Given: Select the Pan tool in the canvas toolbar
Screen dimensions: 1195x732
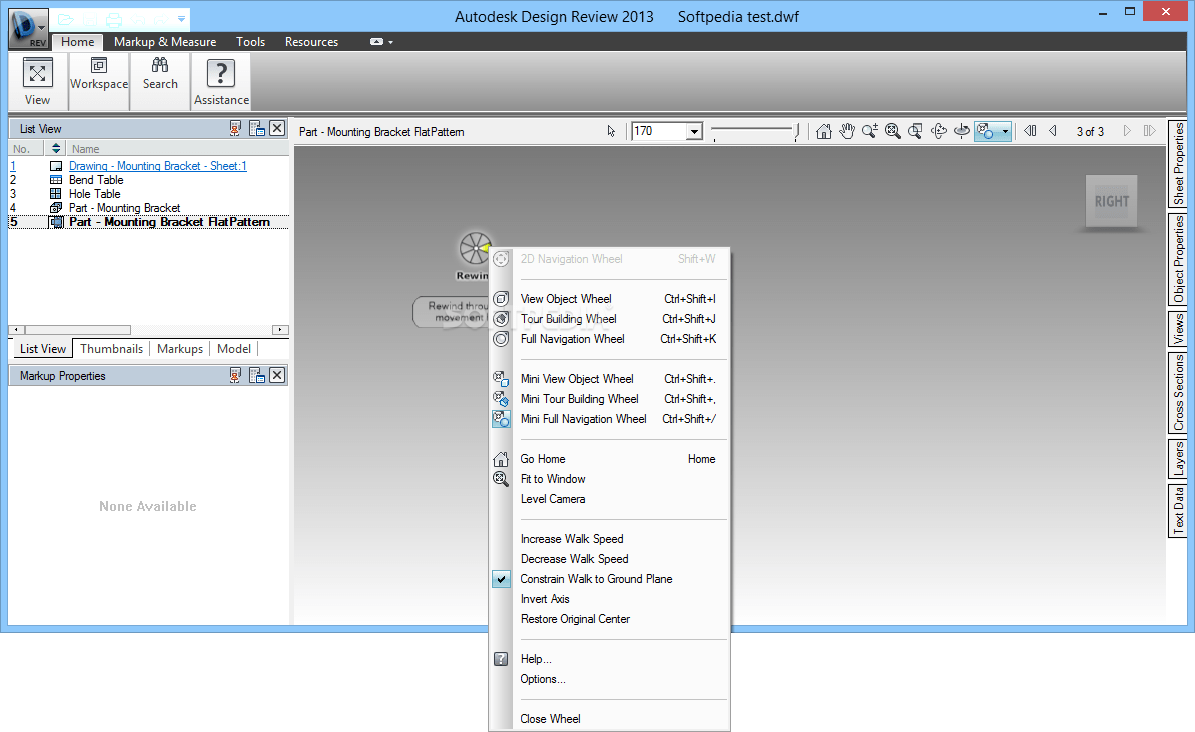Looking at the screenshot, I should tap(847, 130).
